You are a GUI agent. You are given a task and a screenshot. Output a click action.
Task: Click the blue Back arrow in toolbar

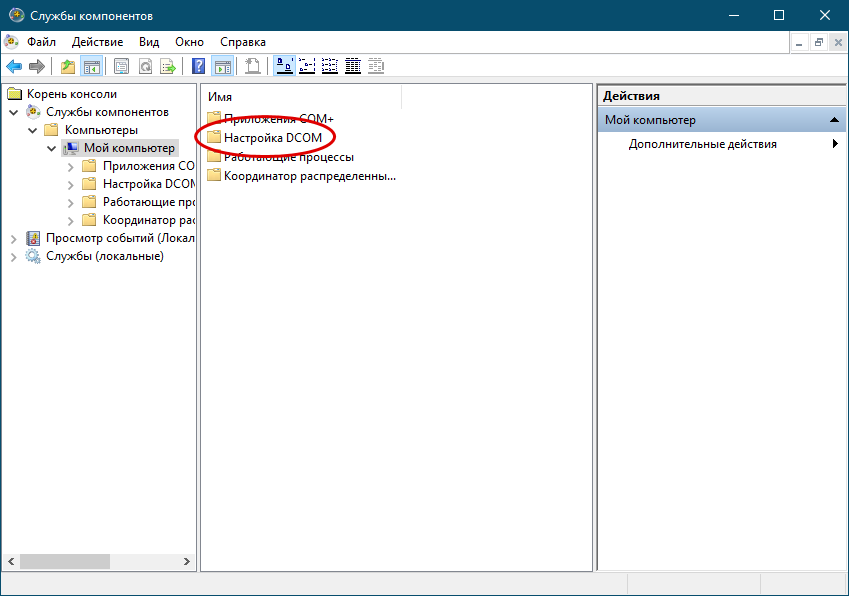[14, 66]
